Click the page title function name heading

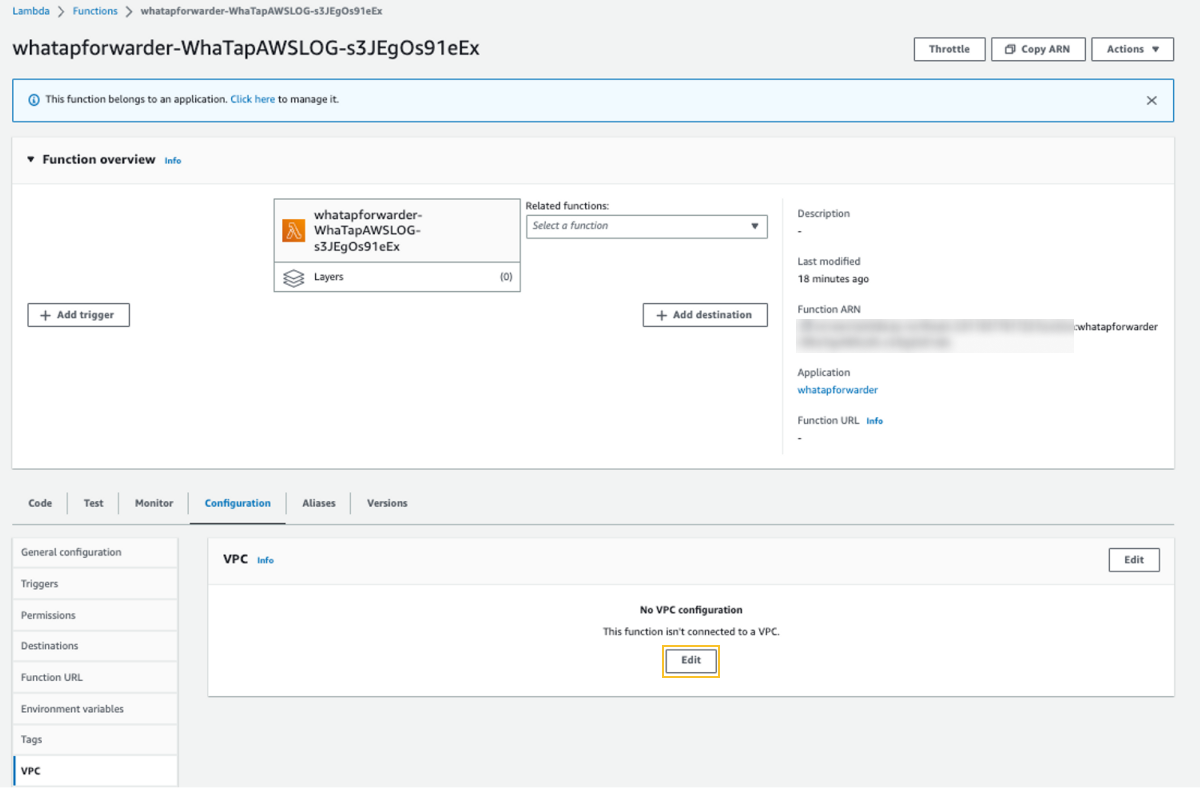click(x=246, y=48)
